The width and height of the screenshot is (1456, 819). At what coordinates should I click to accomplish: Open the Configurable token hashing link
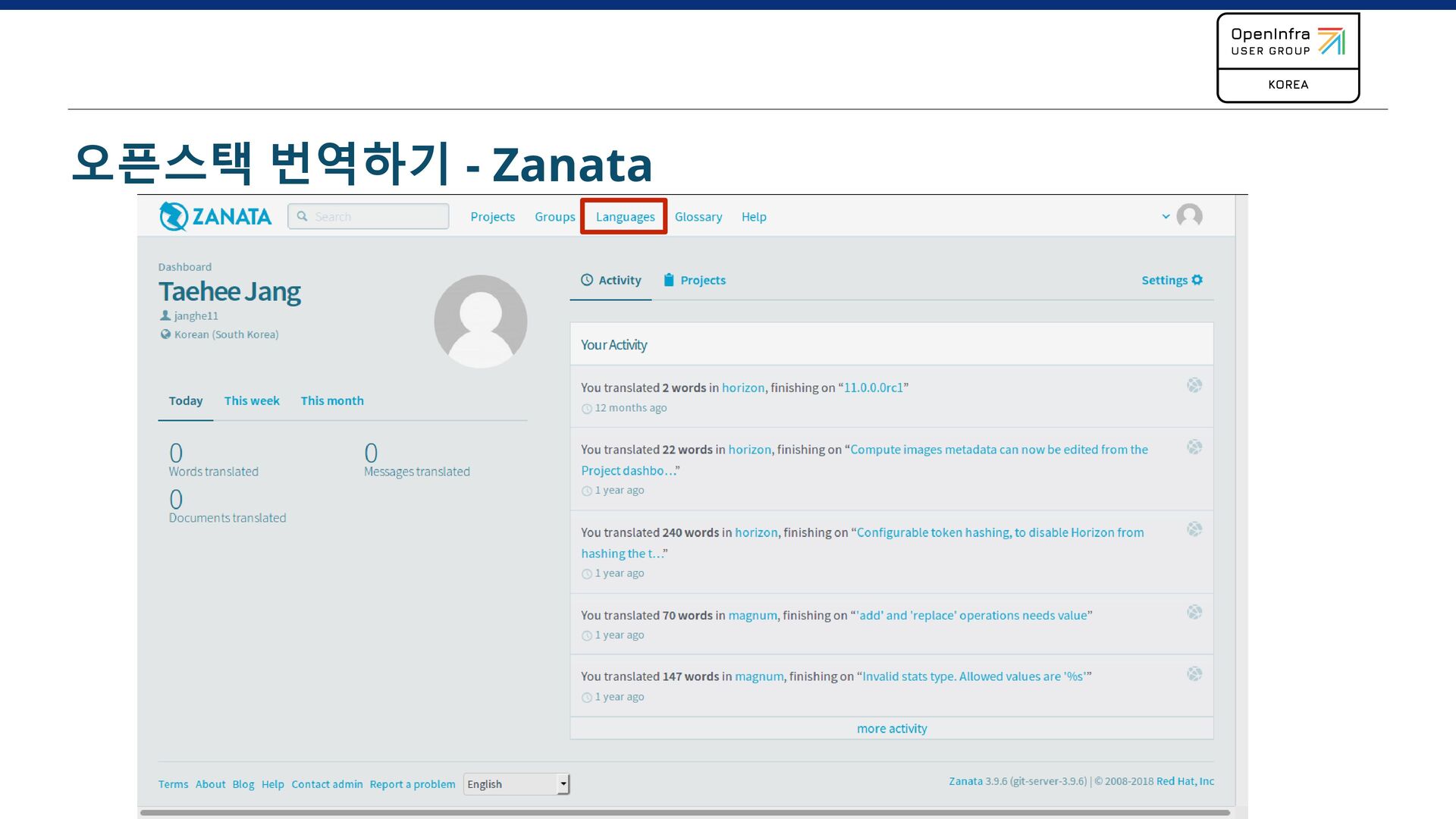pos(862,543)
